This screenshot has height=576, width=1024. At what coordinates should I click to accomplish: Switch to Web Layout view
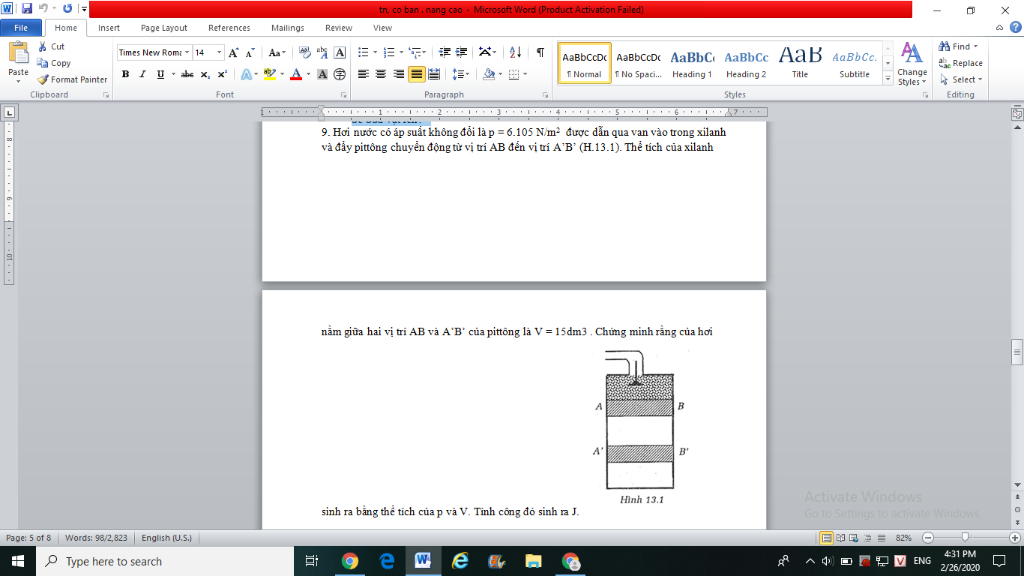pos(854,538)
